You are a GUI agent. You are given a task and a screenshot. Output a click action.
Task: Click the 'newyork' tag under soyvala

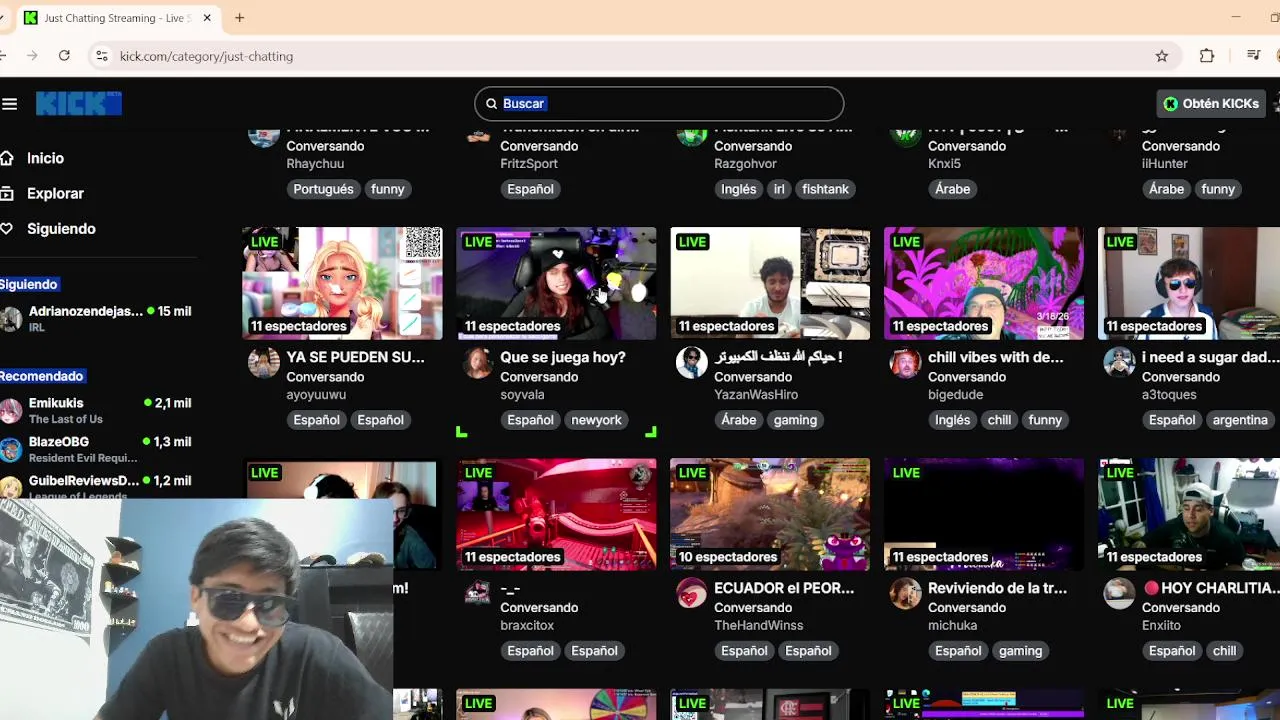coord(596,420)
